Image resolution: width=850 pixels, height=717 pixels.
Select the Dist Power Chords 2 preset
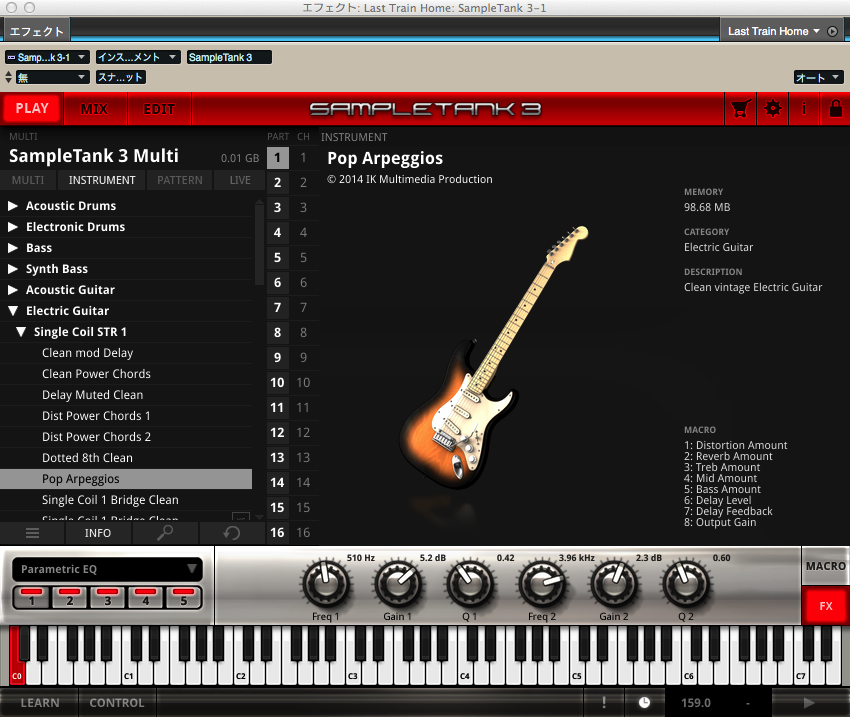tap(126, 437)
